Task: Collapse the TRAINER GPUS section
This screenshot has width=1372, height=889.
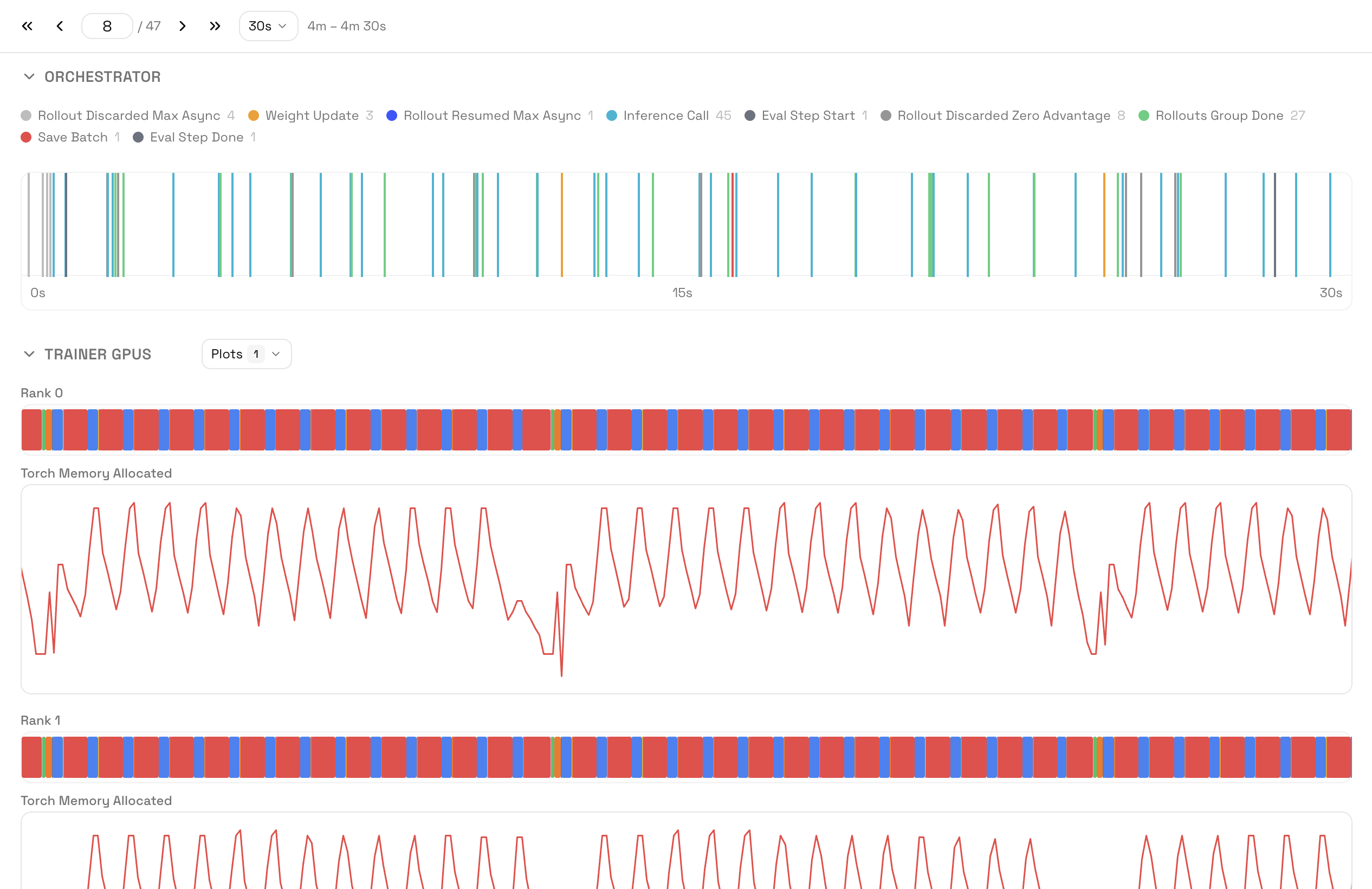Action: (29, 354)
